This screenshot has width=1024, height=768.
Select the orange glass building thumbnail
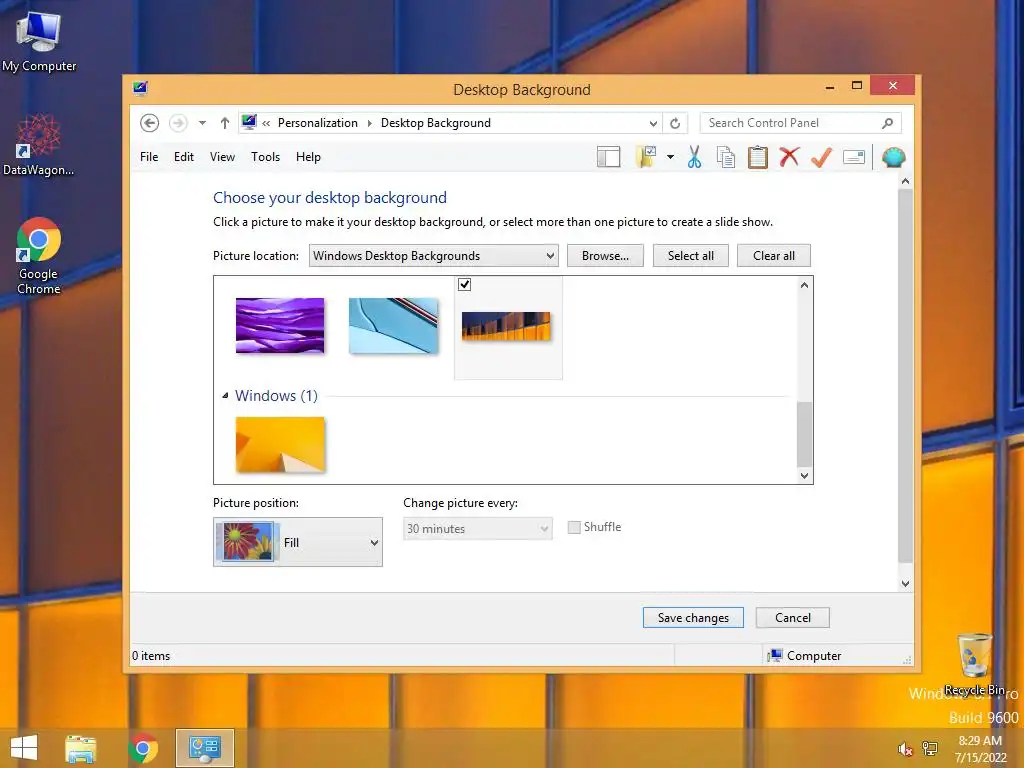(506, 326)
